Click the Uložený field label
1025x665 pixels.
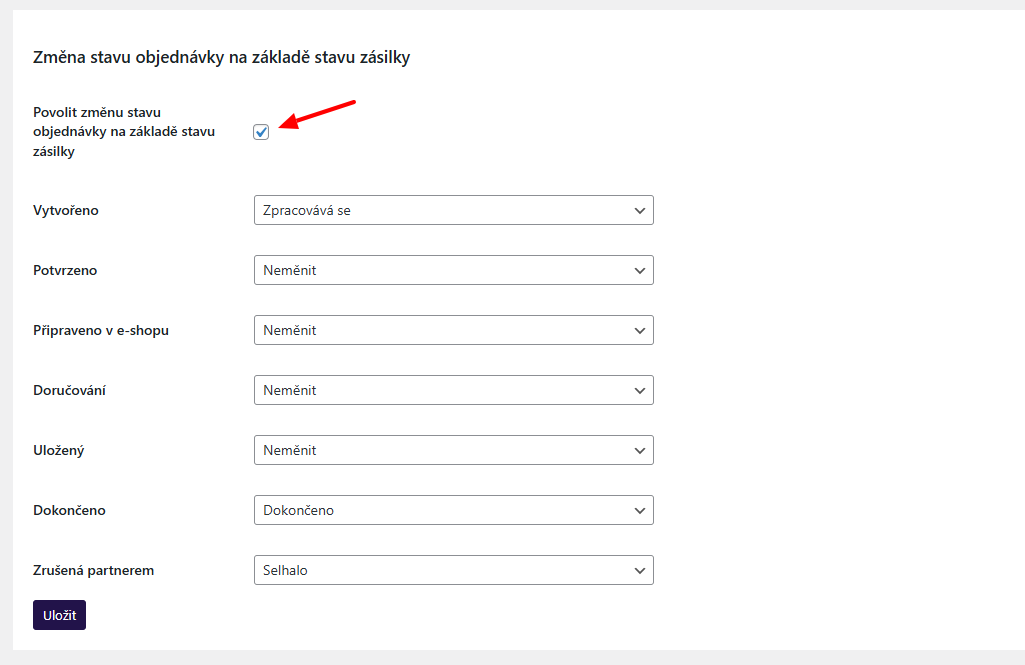tap(58, 450)
